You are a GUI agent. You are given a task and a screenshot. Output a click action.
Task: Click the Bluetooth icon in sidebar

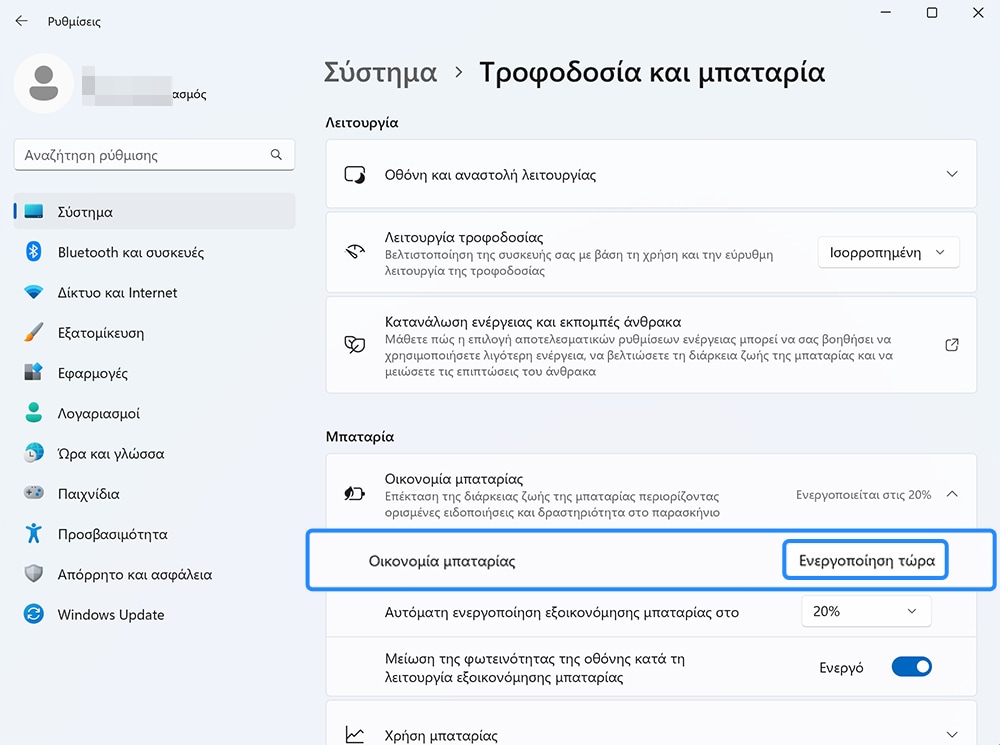coord(34,251)
